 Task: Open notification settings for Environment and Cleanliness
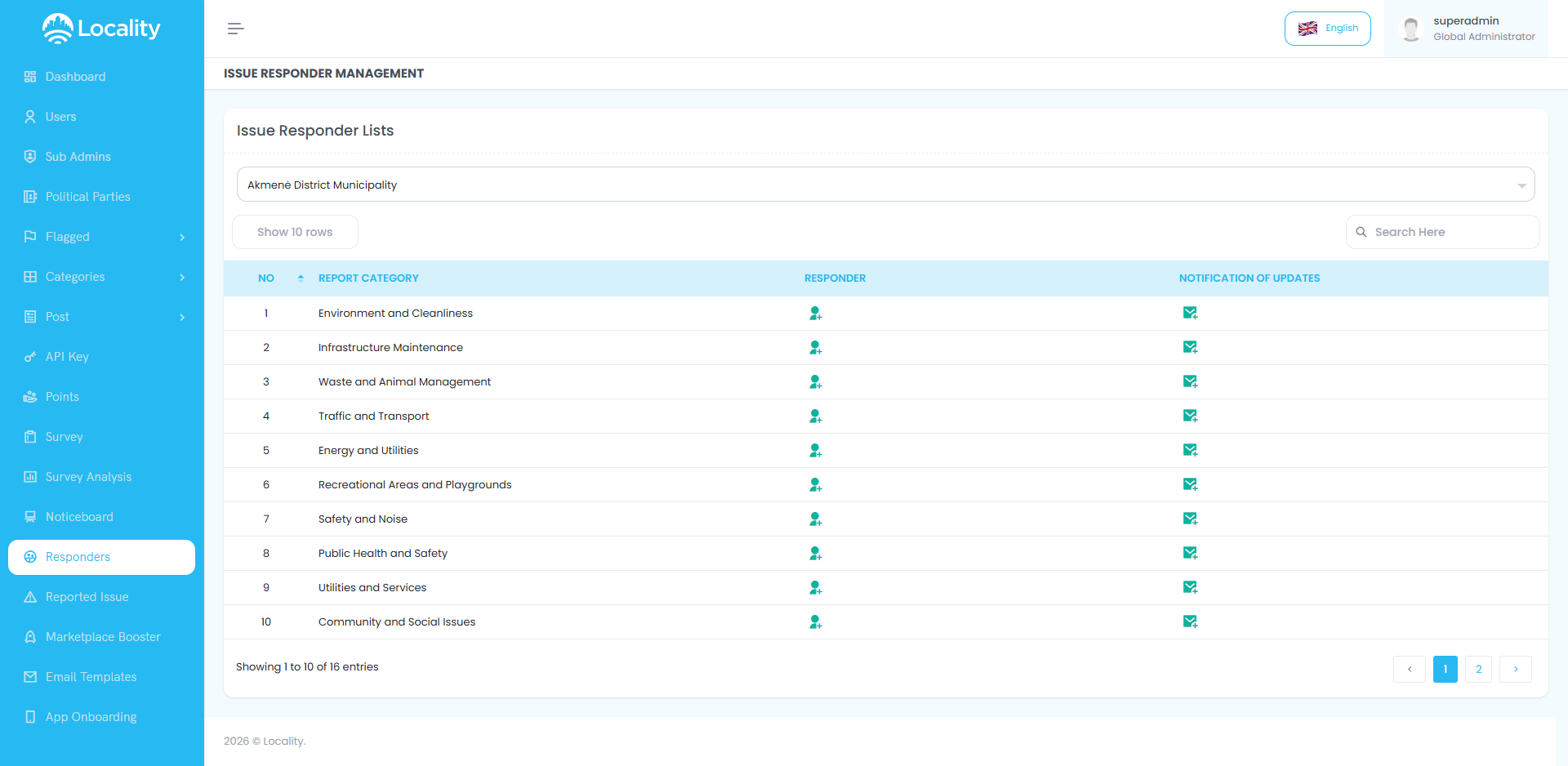pyautogui.click(x=1190, y=313)
